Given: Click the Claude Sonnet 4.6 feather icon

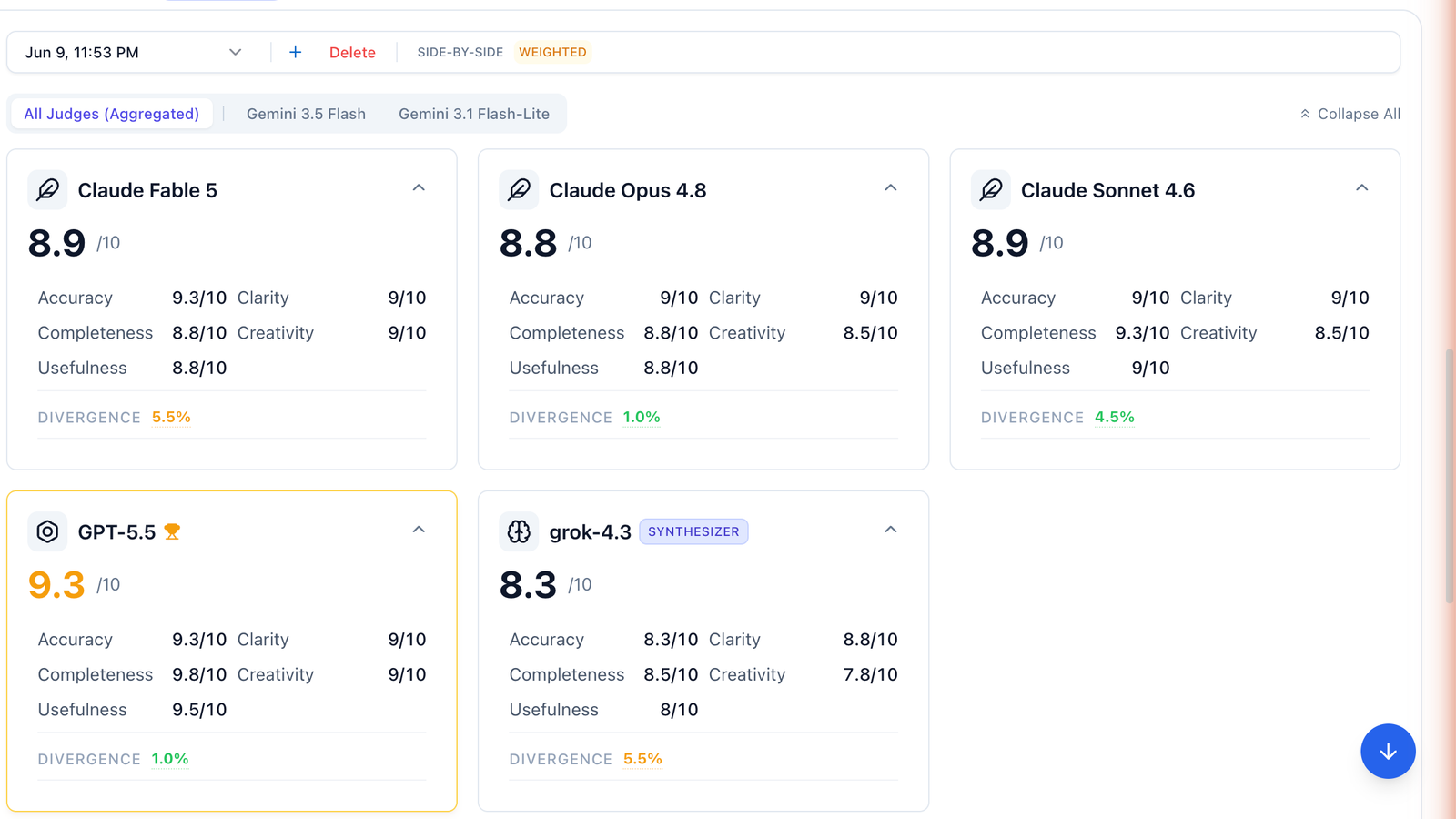Looking at the screenshot, I should point(991,190).
